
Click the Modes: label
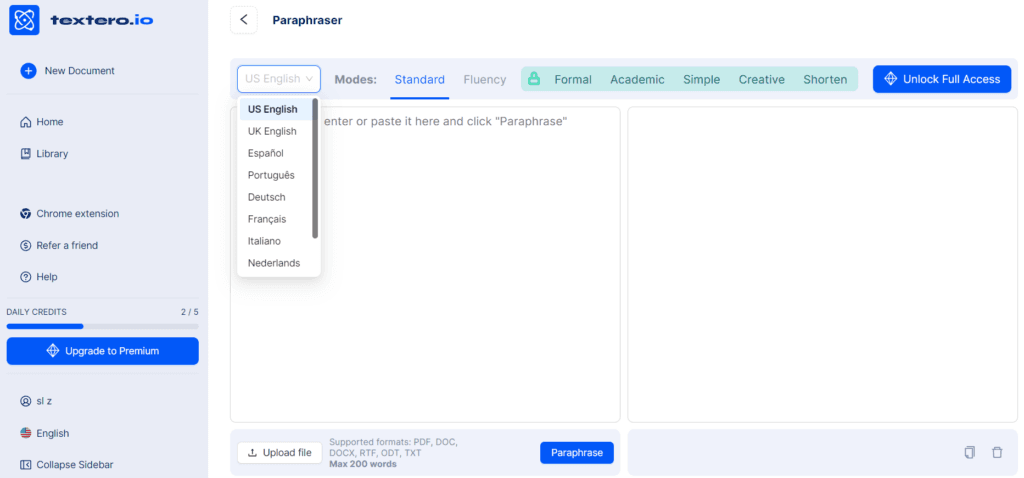tap(356, 80)
